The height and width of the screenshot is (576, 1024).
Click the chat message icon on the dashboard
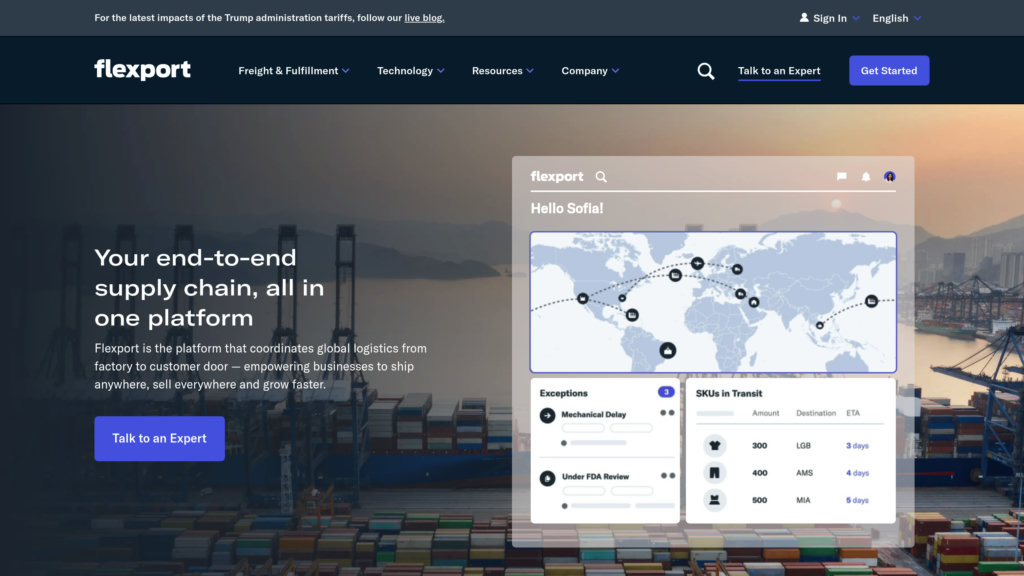(841, 176)
